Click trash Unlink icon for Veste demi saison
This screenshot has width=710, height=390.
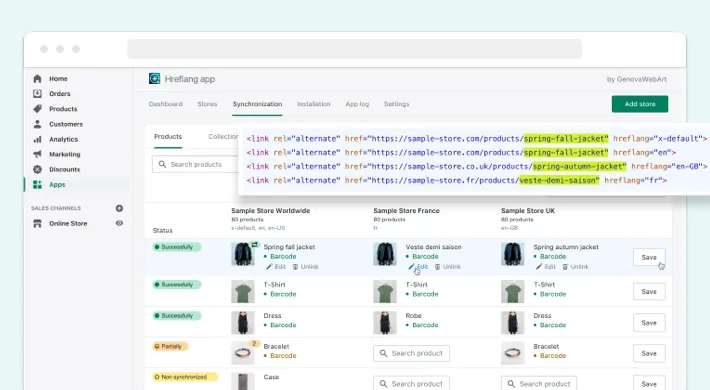(437, 267)
